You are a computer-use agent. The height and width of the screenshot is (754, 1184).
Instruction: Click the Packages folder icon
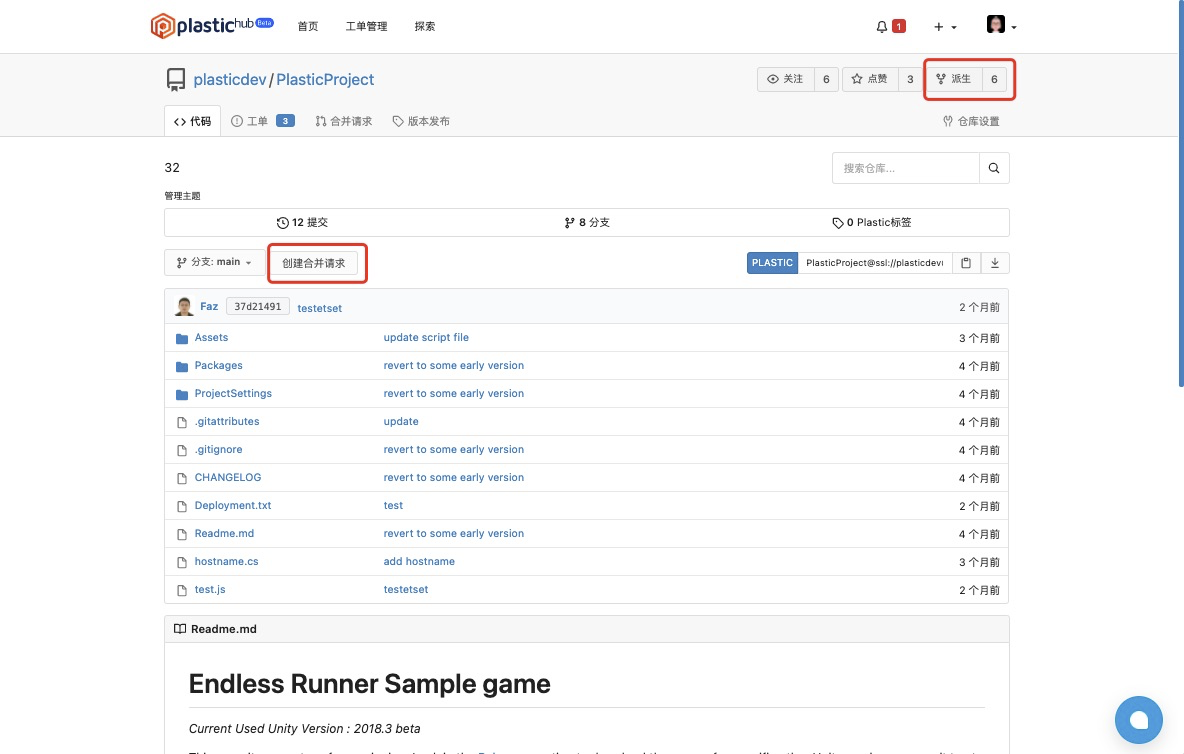pyautogui.click(x=182, y=366)
